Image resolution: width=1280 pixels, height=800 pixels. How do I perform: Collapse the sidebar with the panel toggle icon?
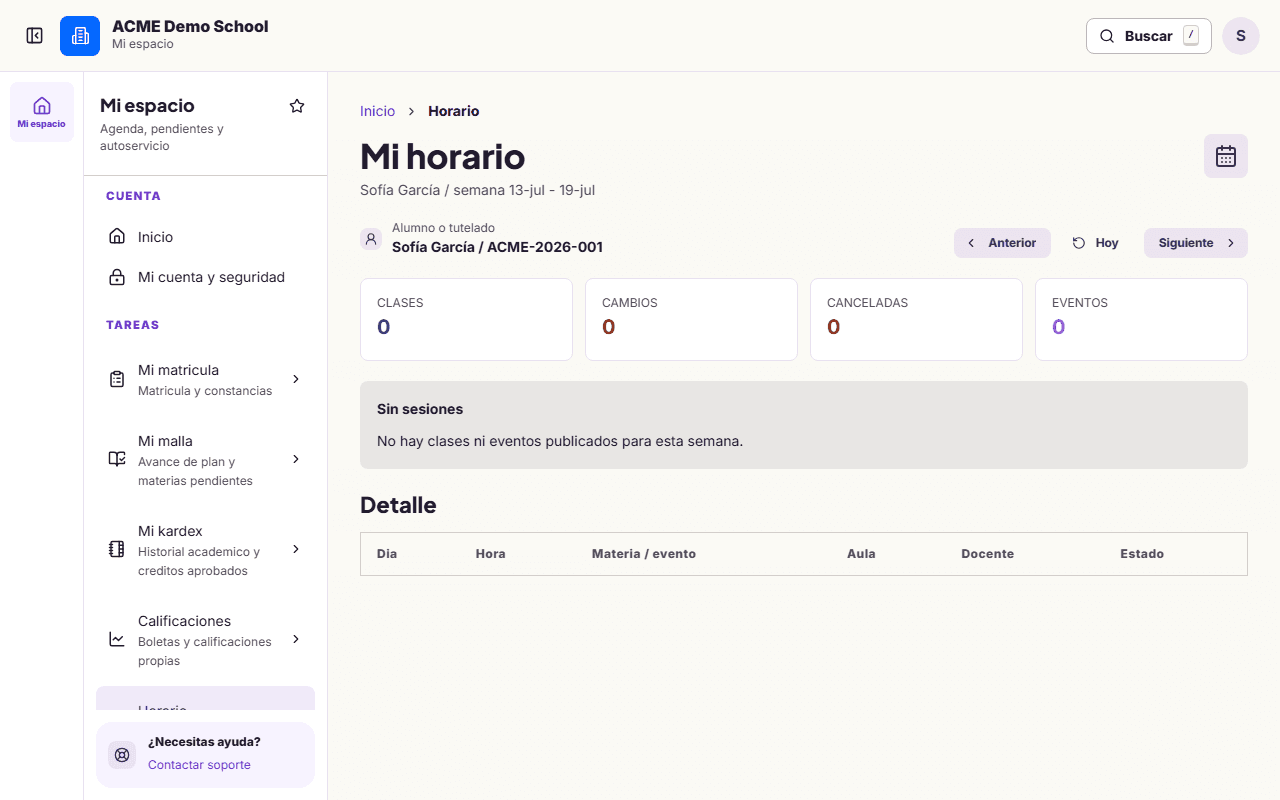35,36
